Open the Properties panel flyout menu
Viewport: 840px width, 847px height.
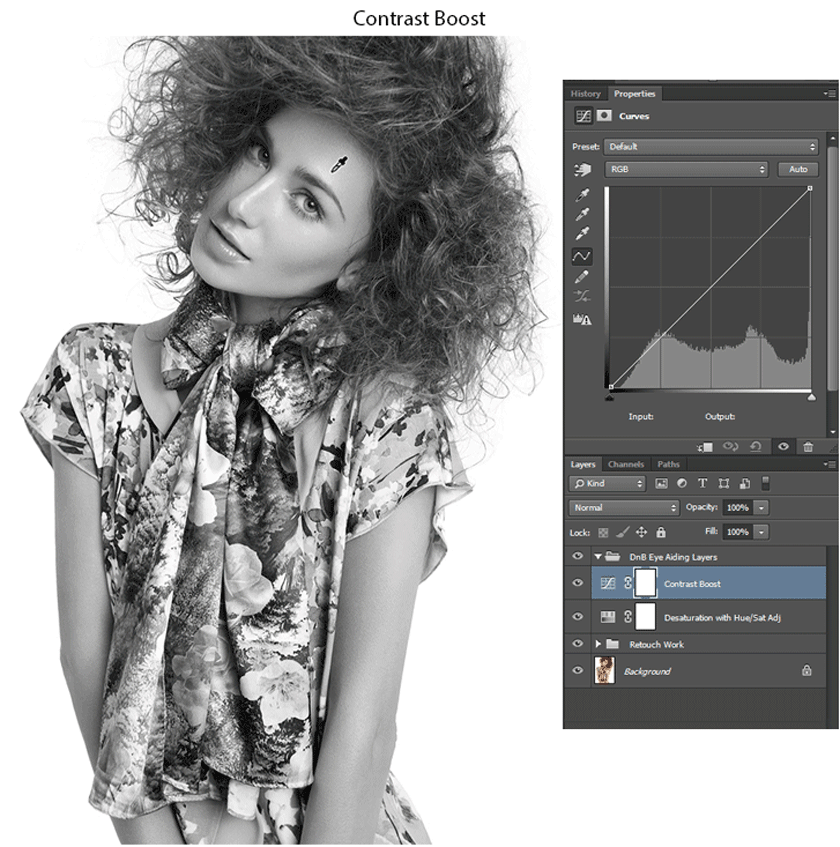pyautogui.click(x=830, y=93)
